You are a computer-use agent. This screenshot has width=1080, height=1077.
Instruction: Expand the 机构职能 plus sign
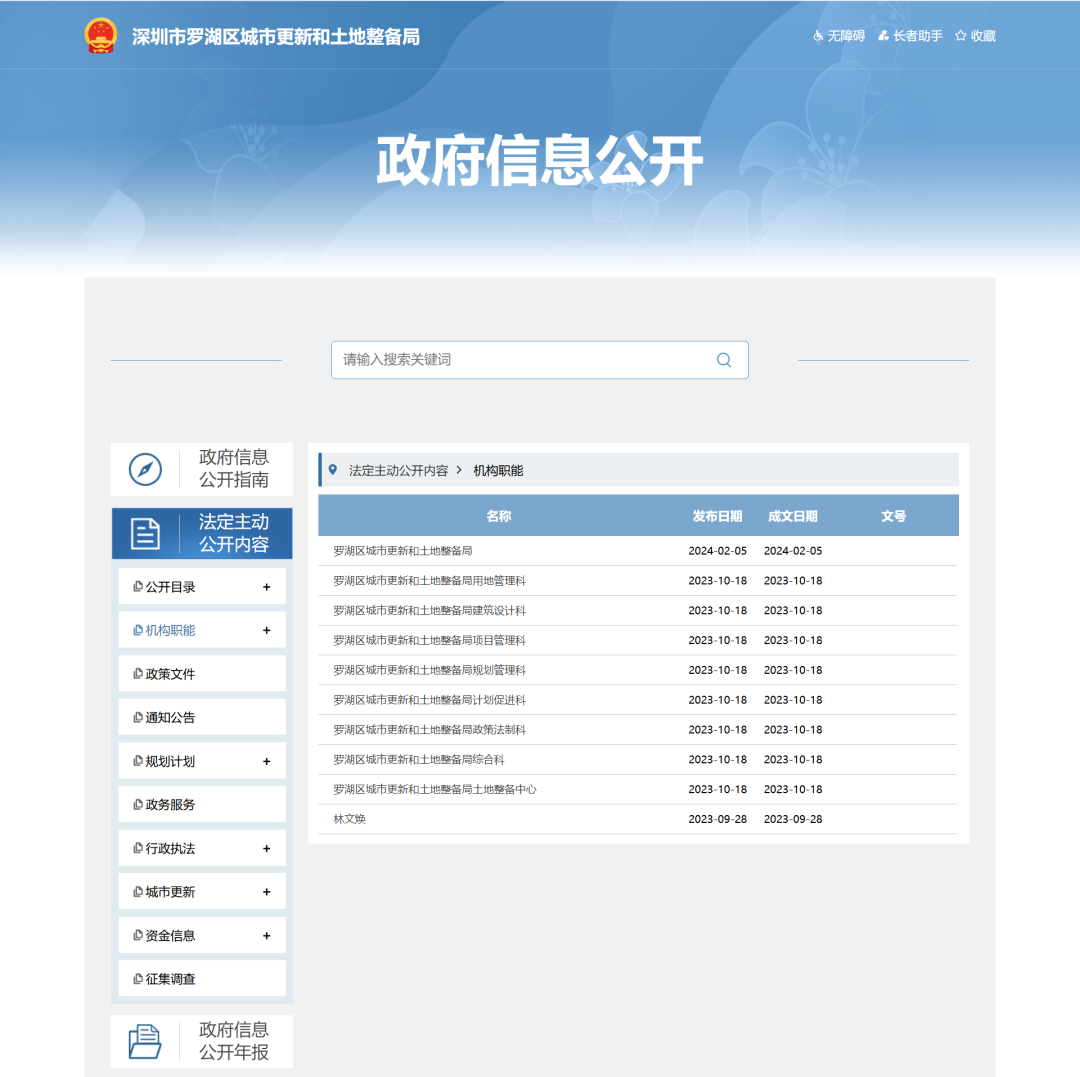(267, 630)
